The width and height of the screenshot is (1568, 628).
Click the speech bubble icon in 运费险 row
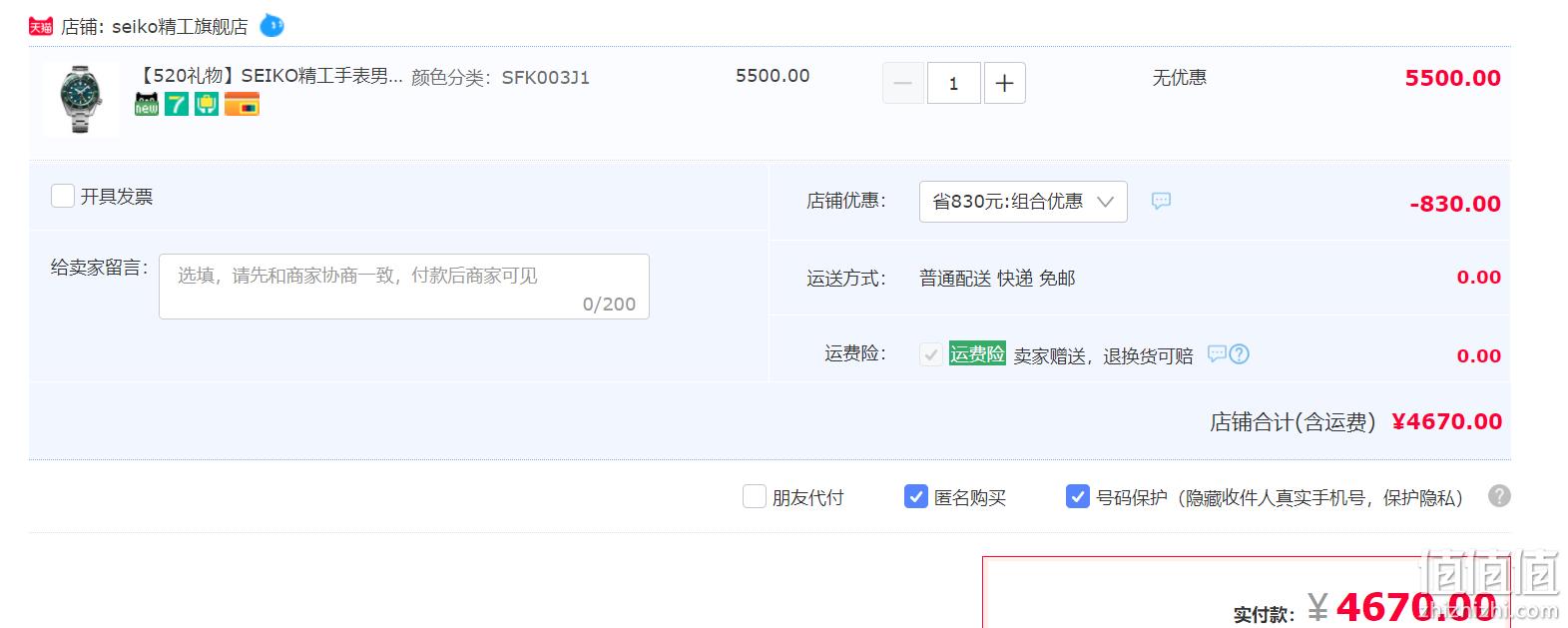coord(1217,353)
